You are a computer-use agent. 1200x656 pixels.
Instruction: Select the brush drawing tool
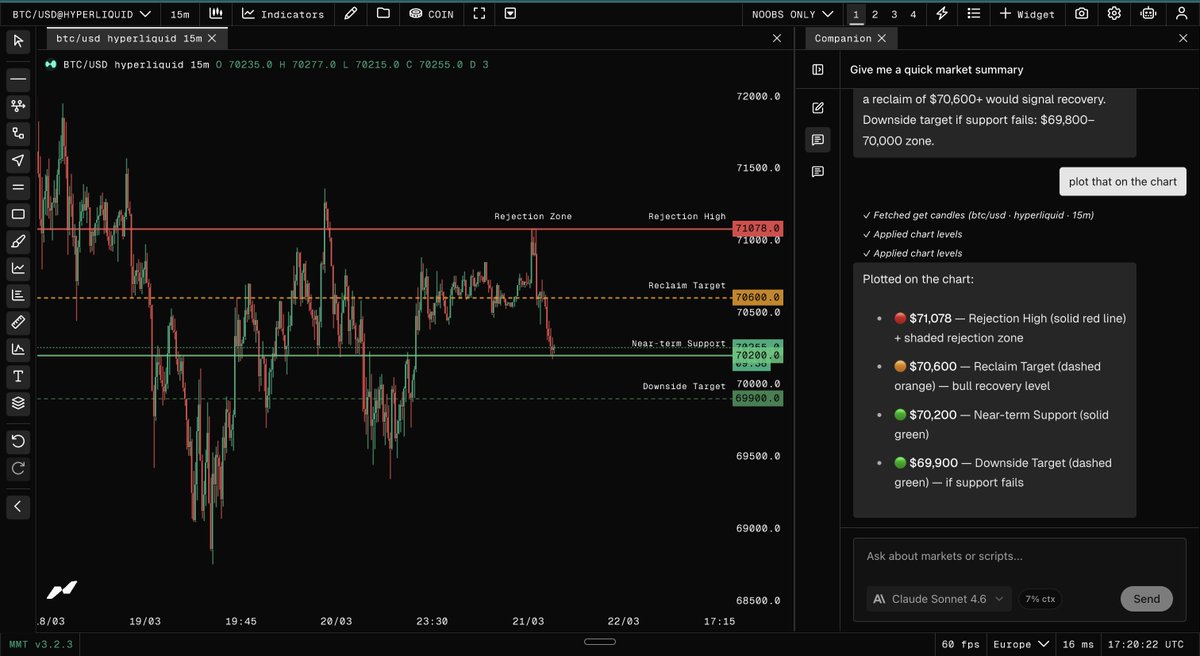18,241
